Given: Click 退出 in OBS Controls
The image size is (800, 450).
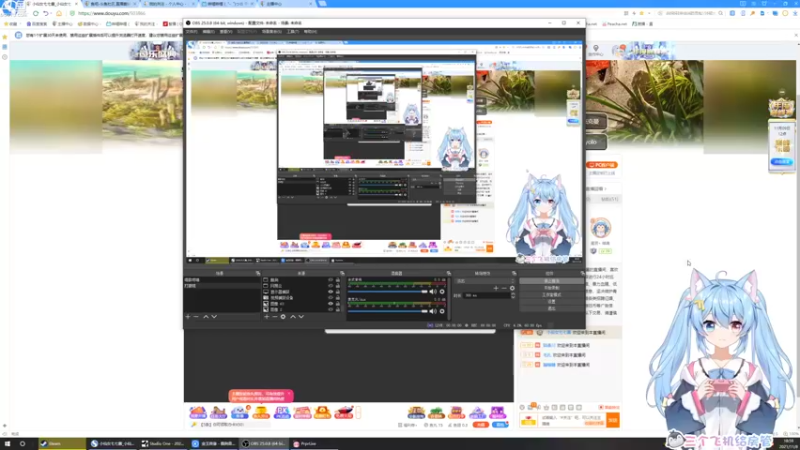Looking at the screenshot, I should pos(552,309).
